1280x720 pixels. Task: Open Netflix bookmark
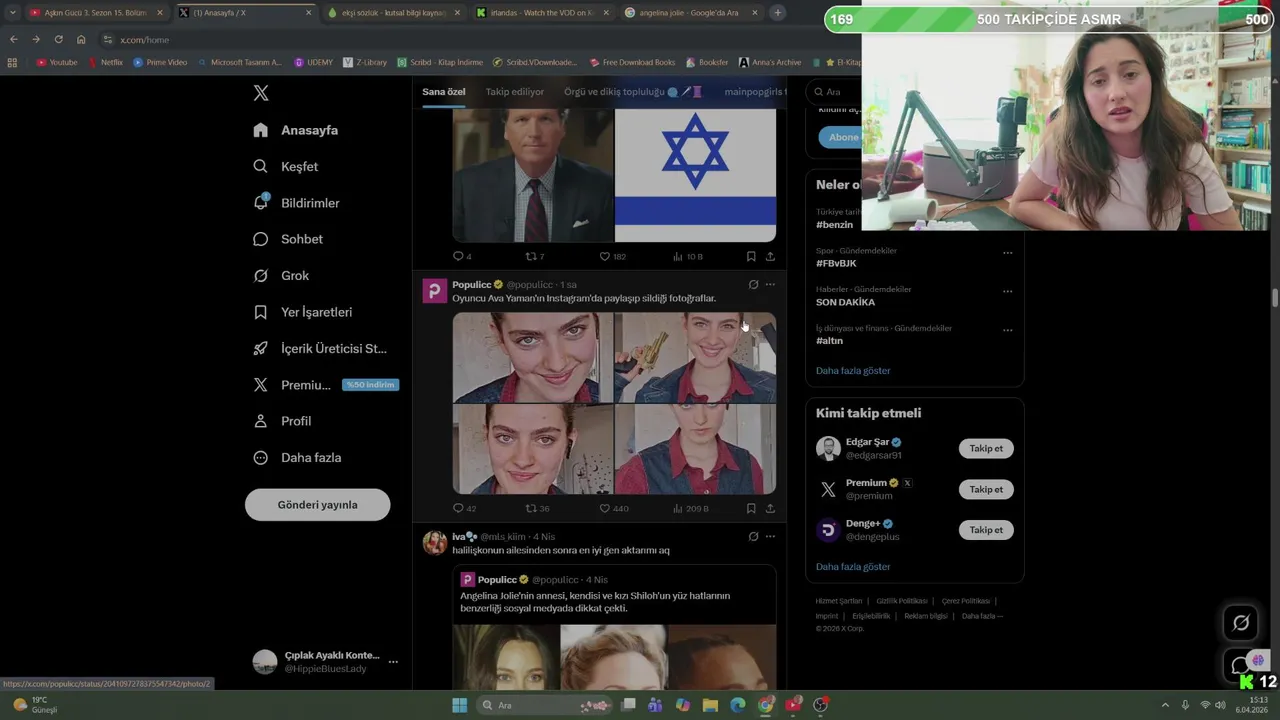[106, 62]
